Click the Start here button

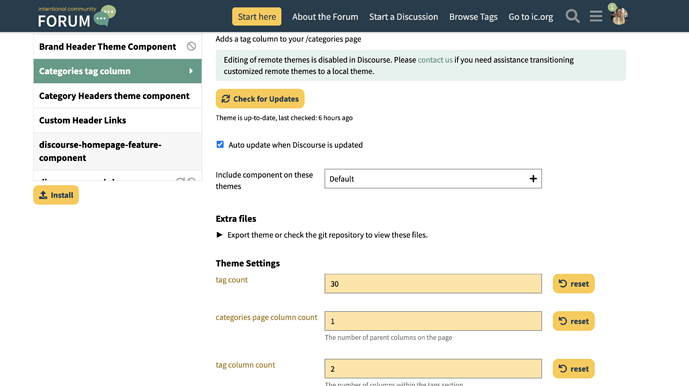257,17
